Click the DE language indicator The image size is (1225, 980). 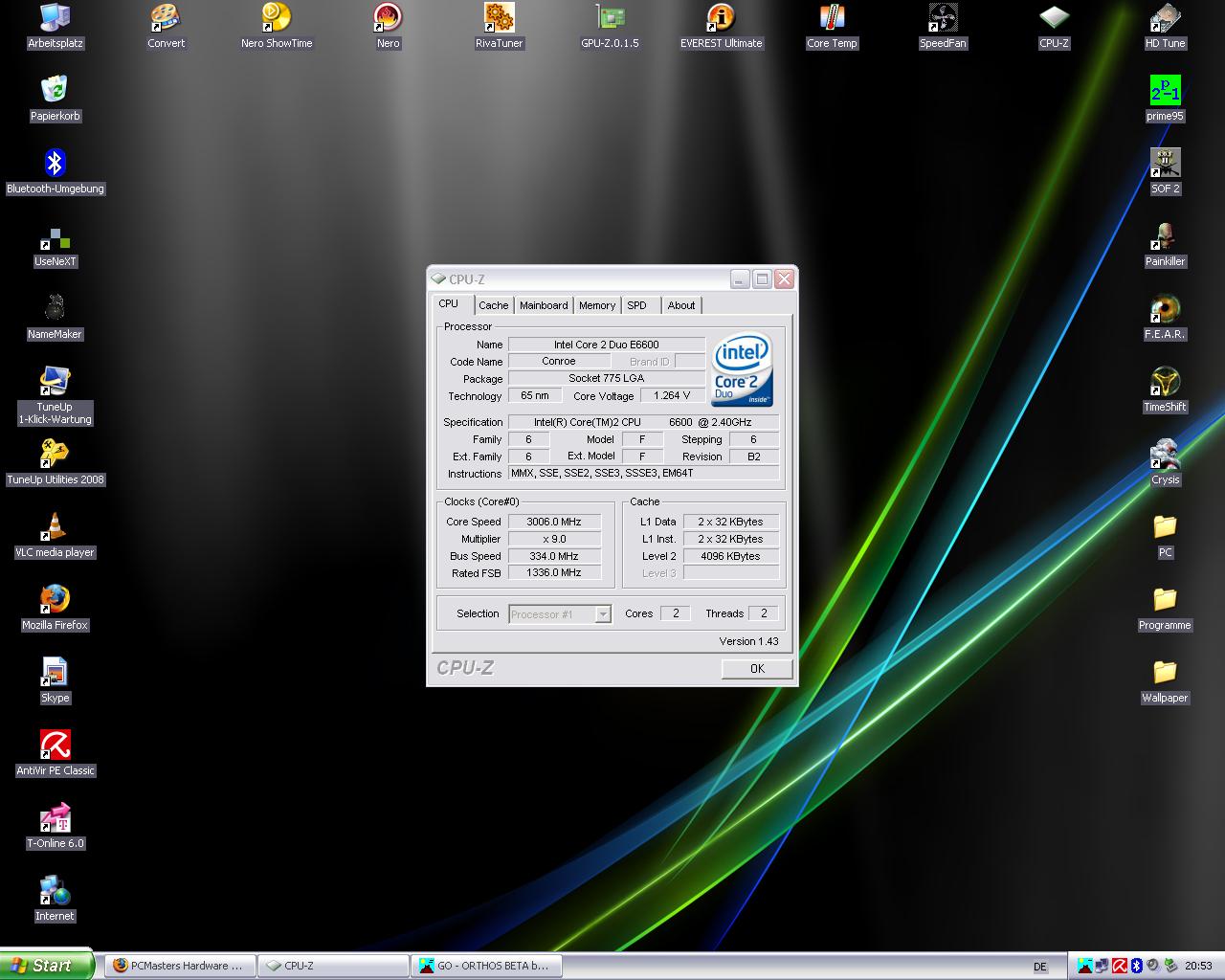[x=1040, y=967]
